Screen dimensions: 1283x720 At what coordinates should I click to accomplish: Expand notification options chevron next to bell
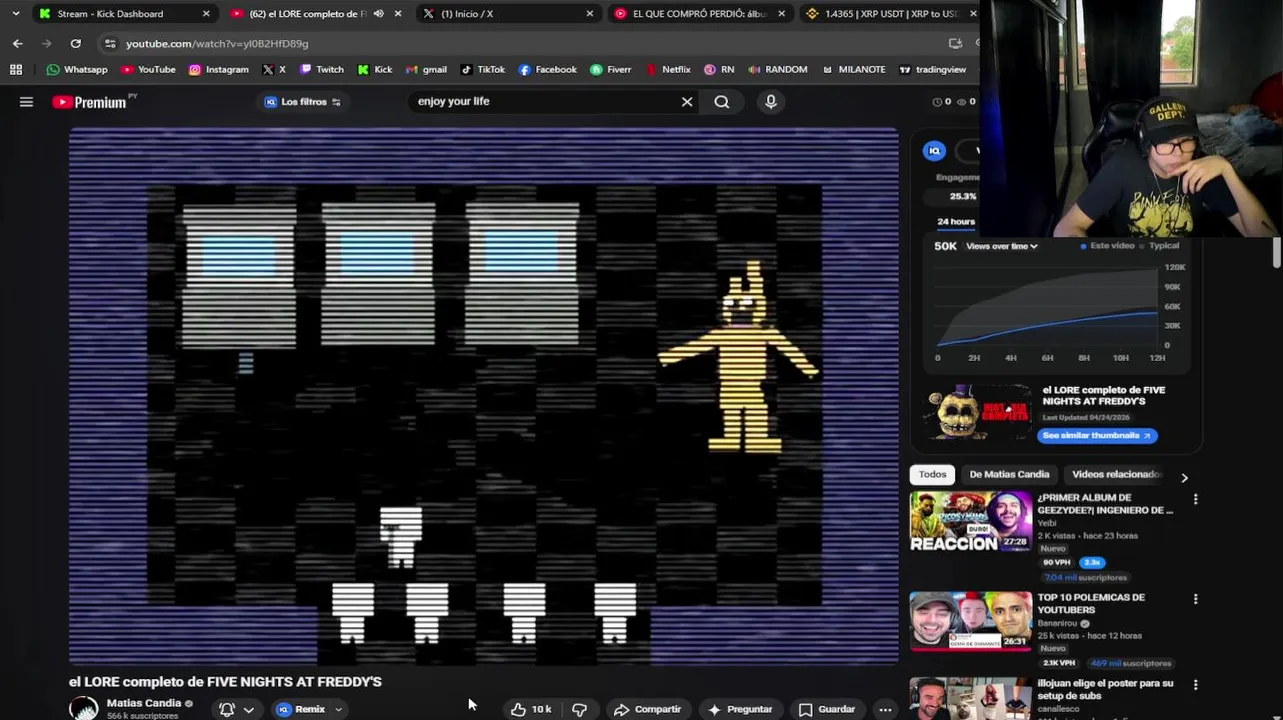[x=248, y=709]
